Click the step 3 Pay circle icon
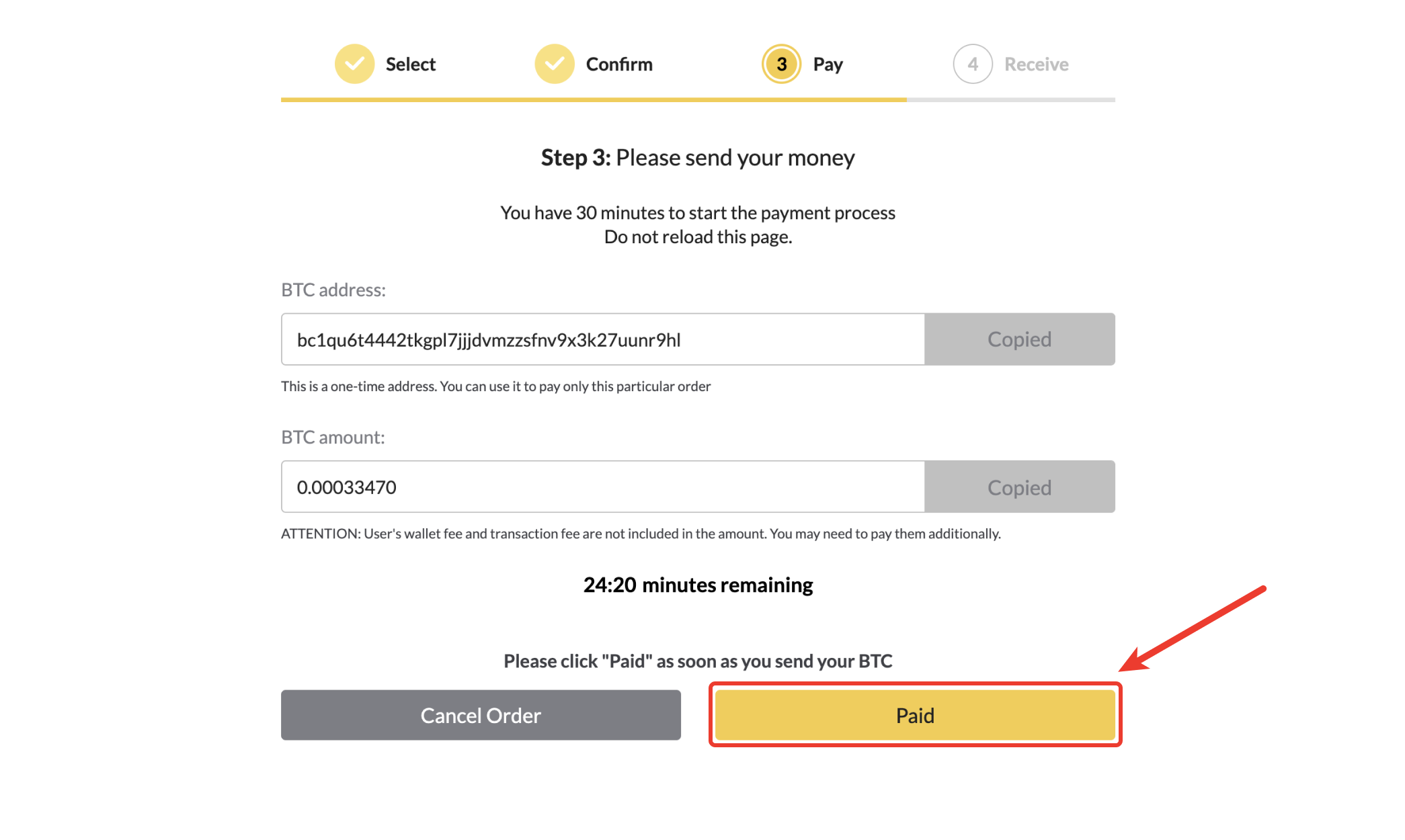1405x840 pixels. 781,64
